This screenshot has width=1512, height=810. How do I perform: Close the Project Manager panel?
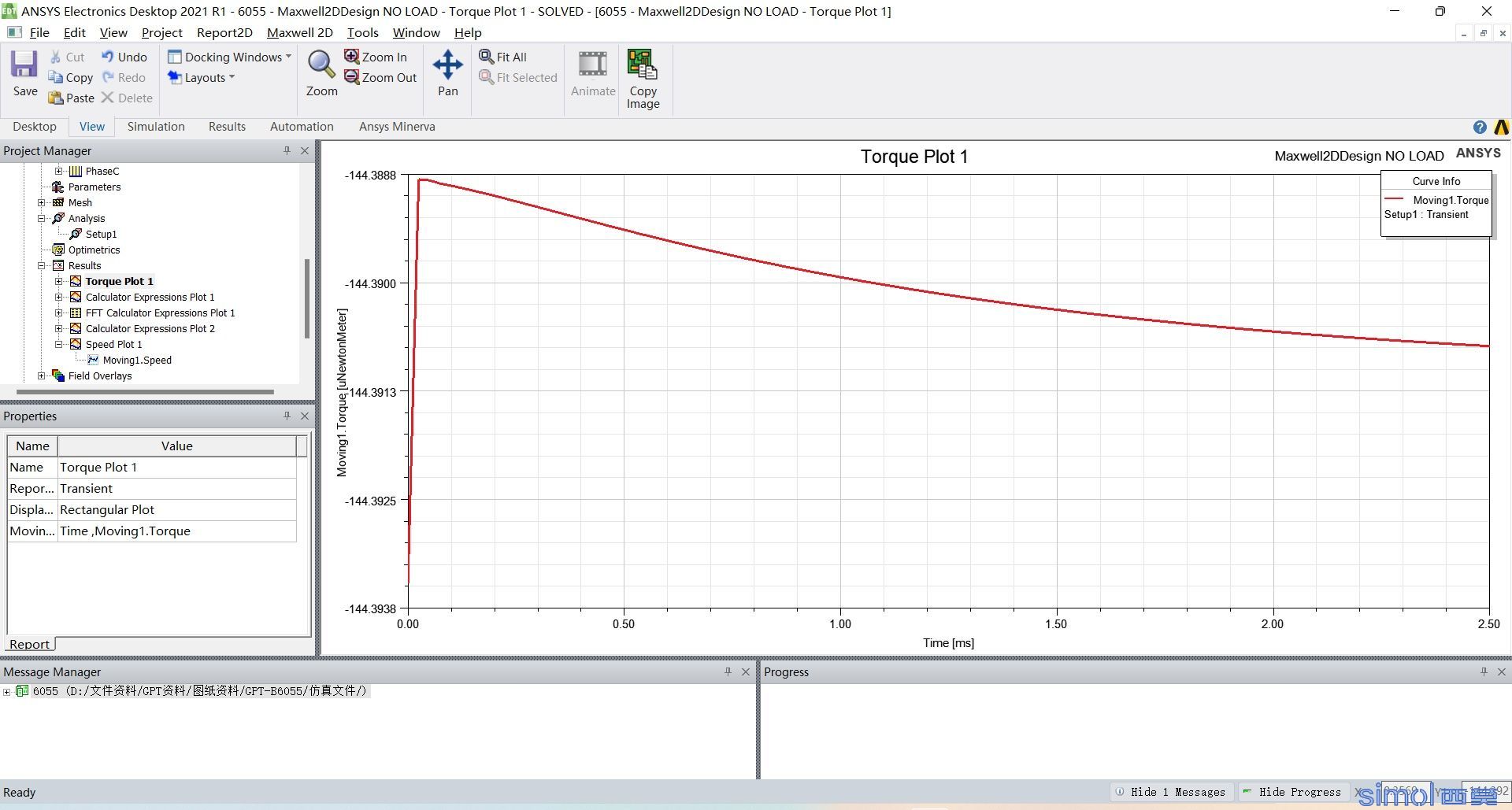click(305, 150)
